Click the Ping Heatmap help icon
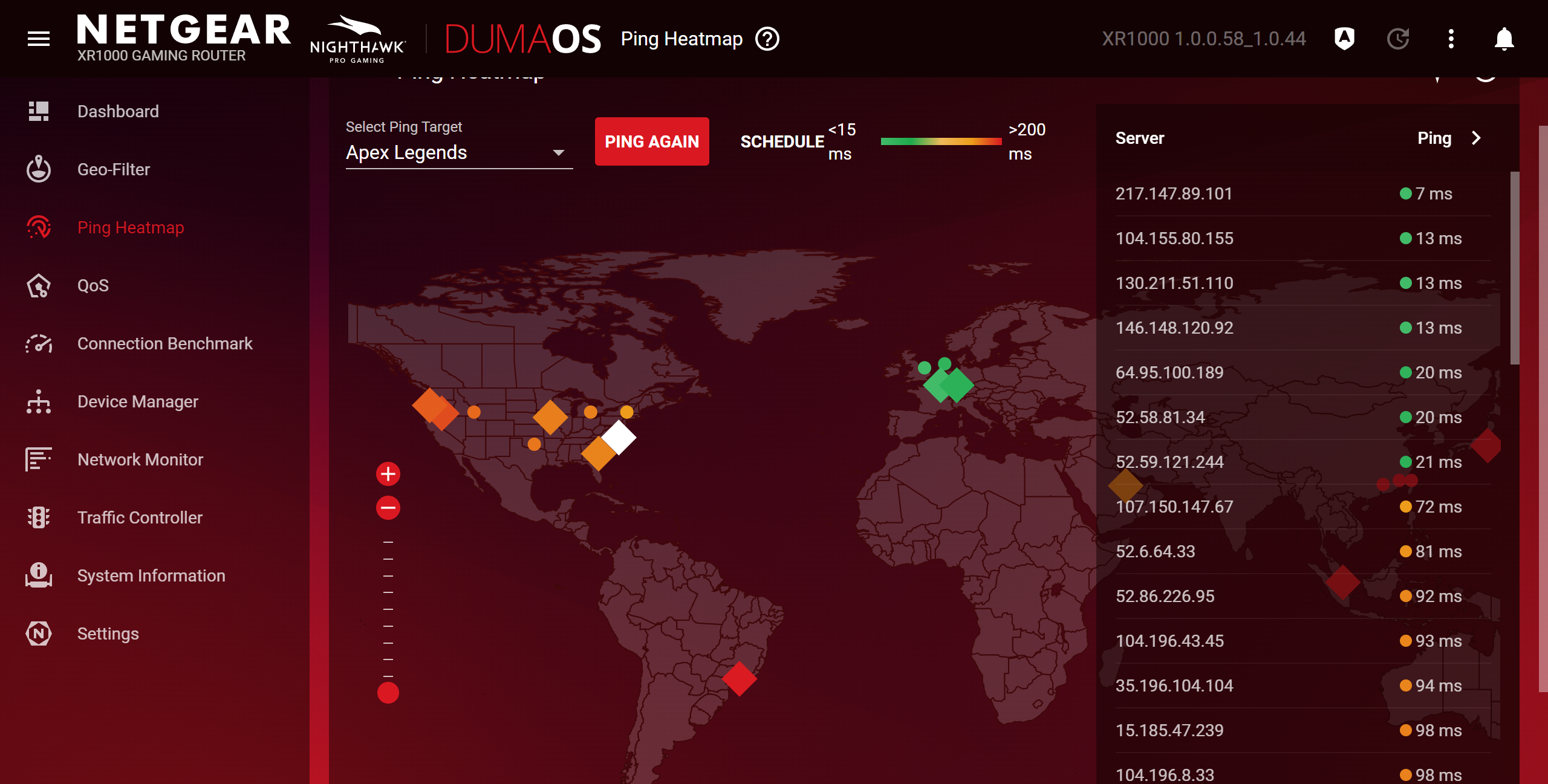Image resolution: width=1548 pixels, height=784 pixels. coord(767,39)
